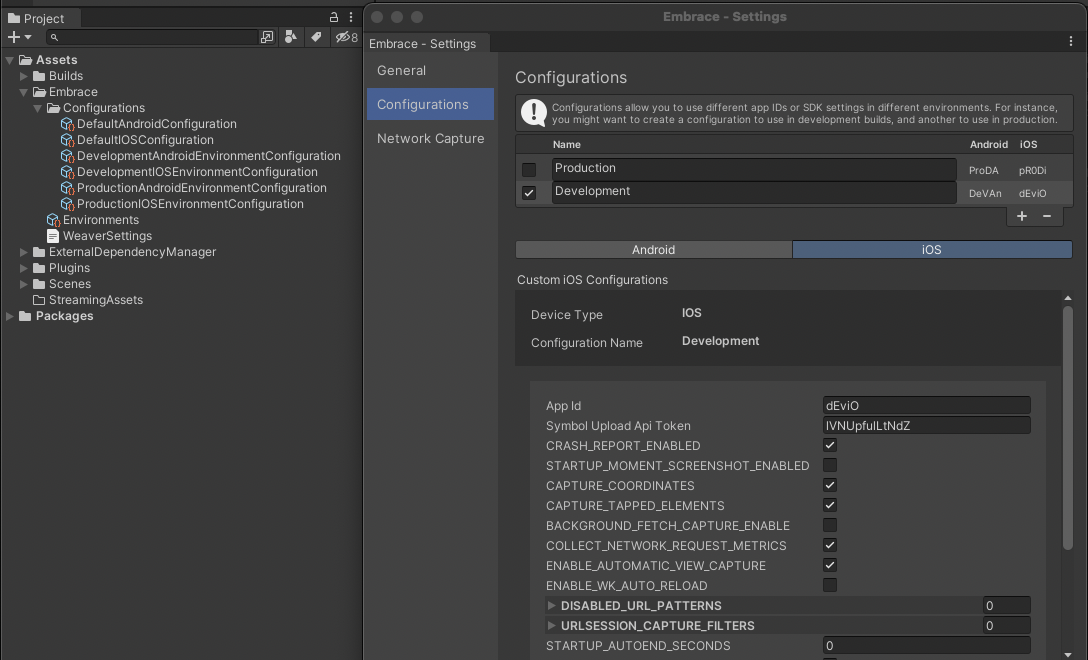Screen dimensions: 1088x660
Task: Switch to the iOS platform tab
Action: 932,250
